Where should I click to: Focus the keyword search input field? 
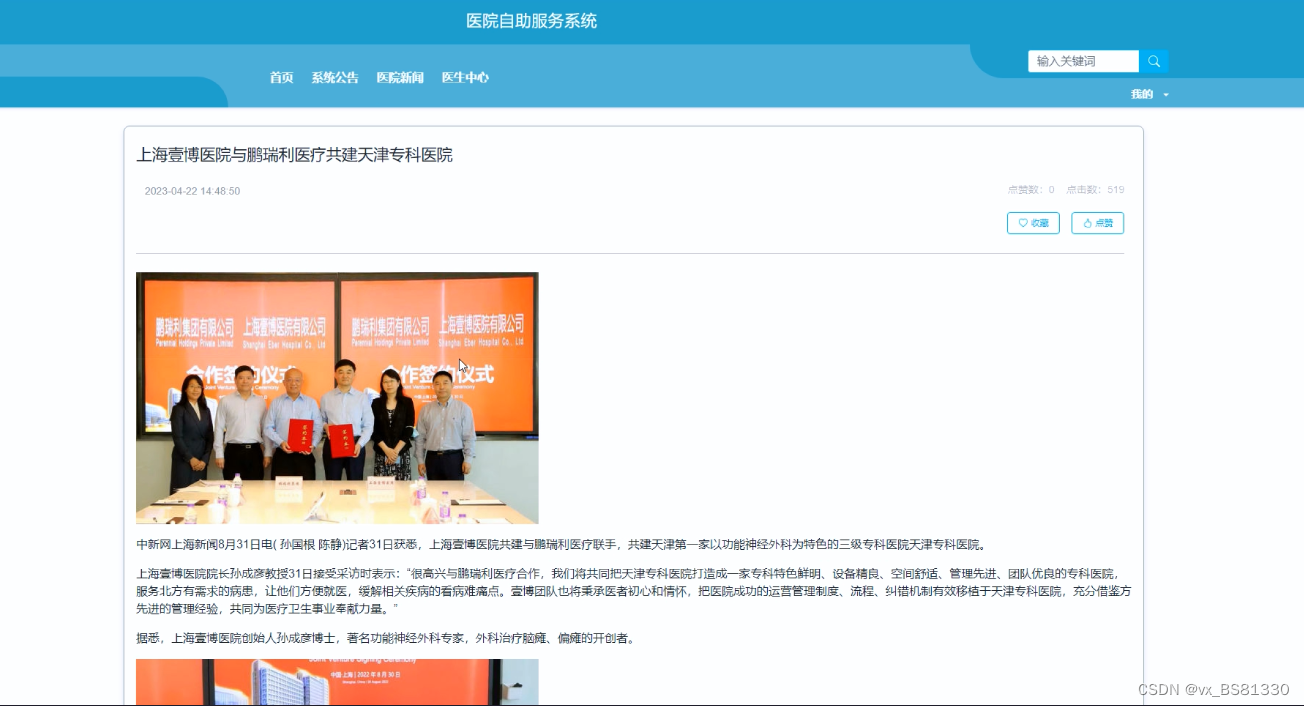[1083, 61]
